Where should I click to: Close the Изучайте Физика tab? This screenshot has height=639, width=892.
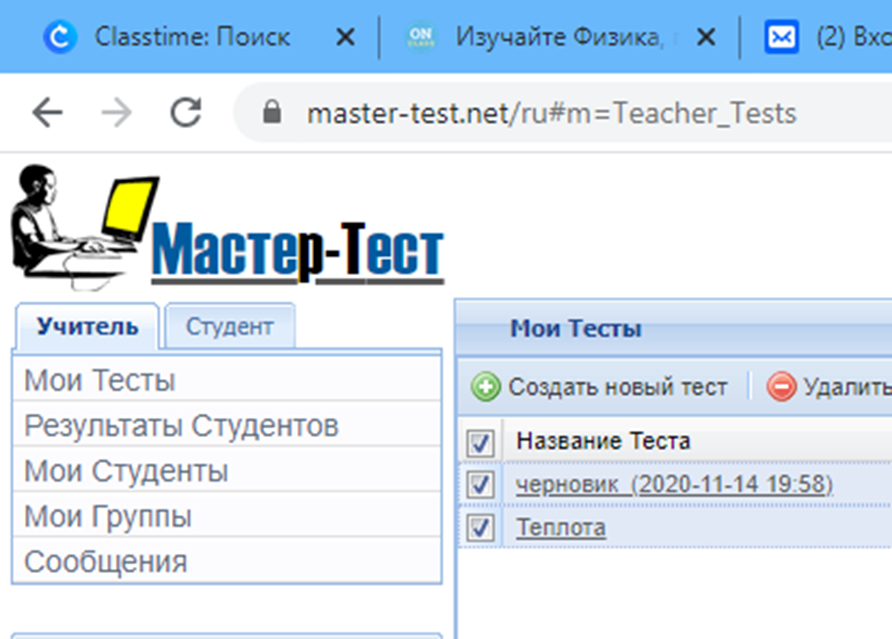tap(706, 38)
